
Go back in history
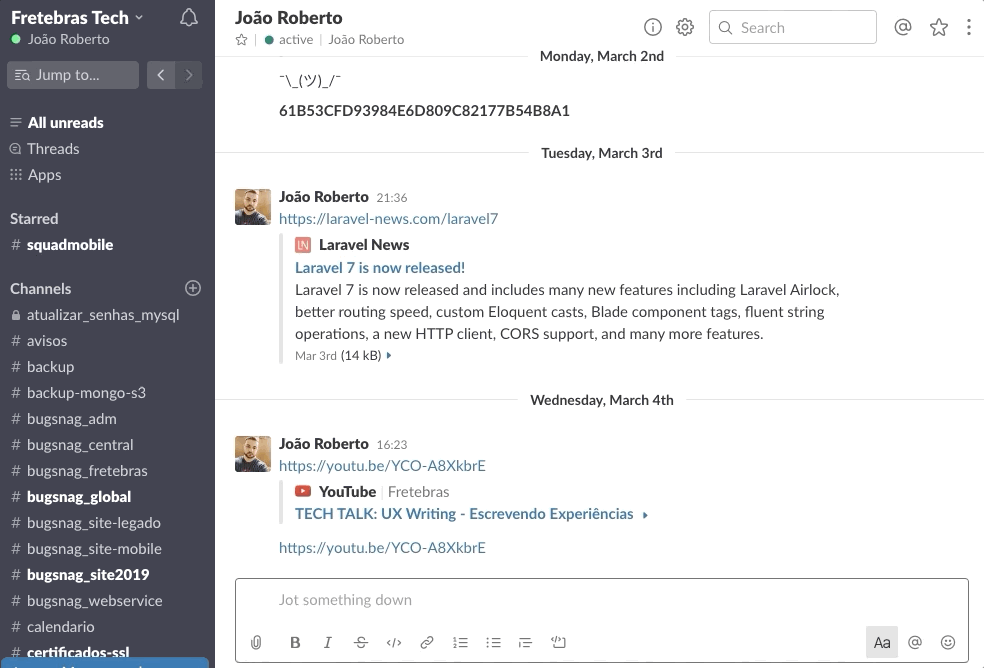tap(161, 75)
